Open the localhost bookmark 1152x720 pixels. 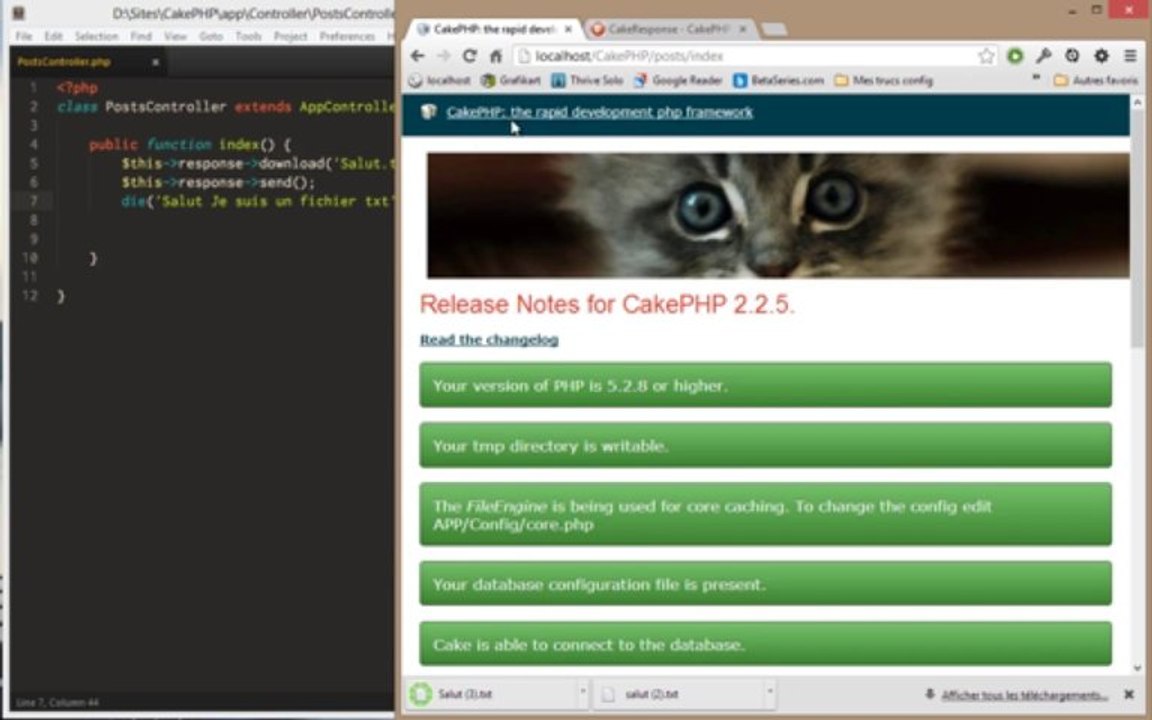point(439,80)
